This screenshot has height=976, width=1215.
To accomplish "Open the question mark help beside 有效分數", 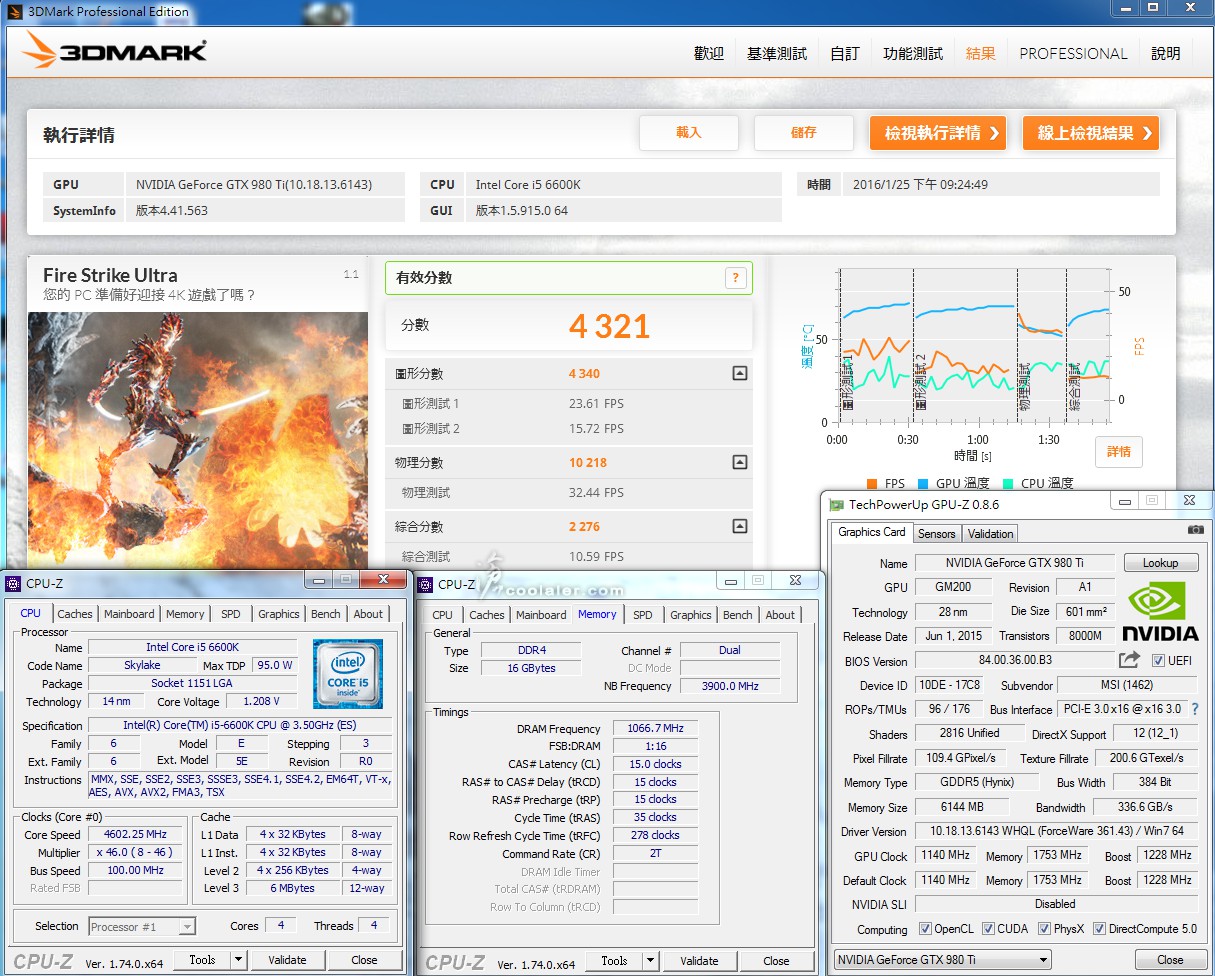I will [736, 278].
